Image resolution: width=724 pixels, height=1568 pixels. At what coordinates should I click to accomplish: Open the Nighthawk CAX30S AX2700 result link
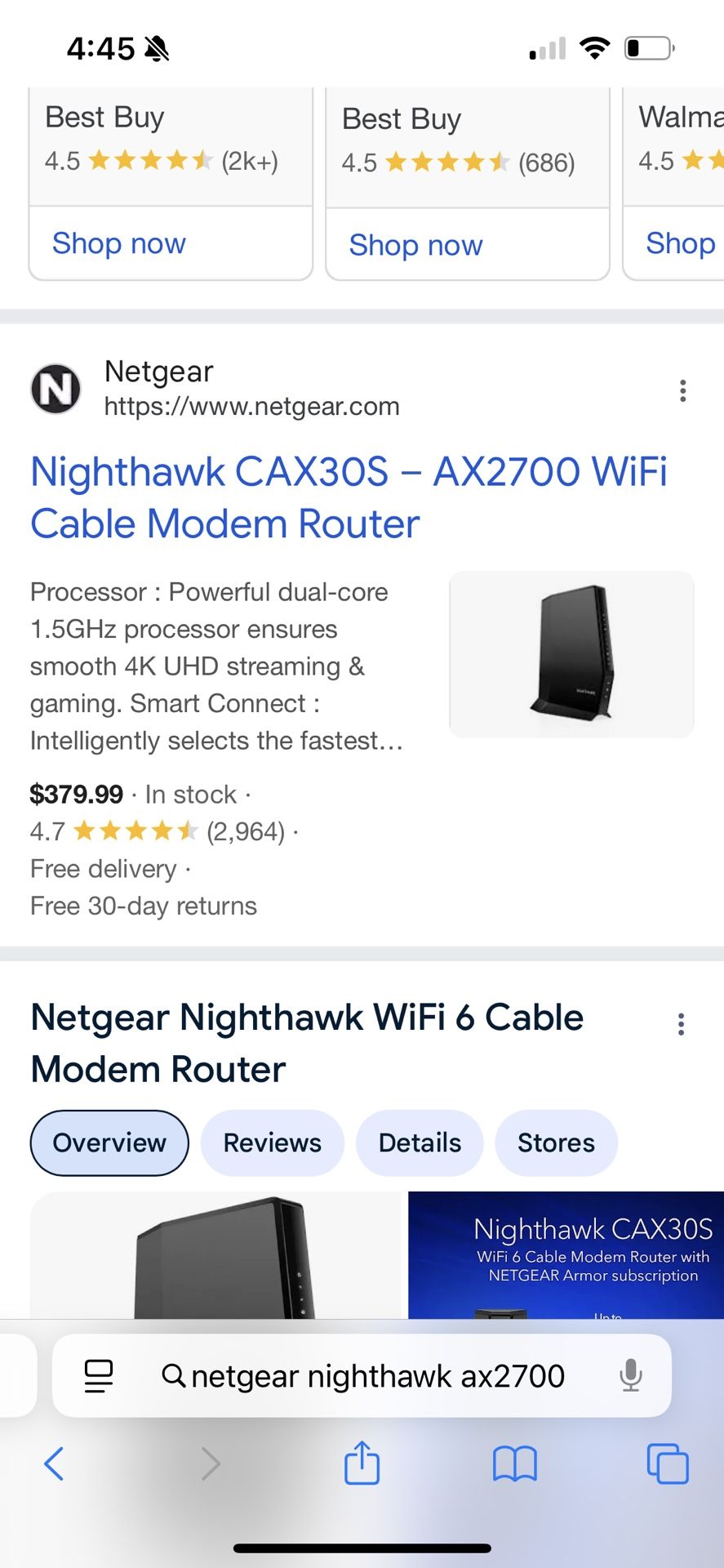coord(349,496)
